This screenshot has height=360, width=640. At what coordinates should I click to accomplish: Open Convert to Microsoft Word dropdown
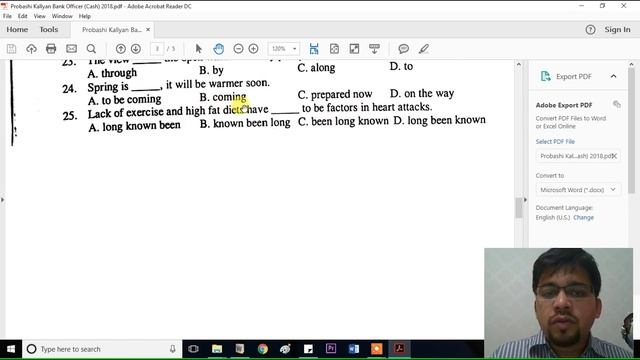578,190
